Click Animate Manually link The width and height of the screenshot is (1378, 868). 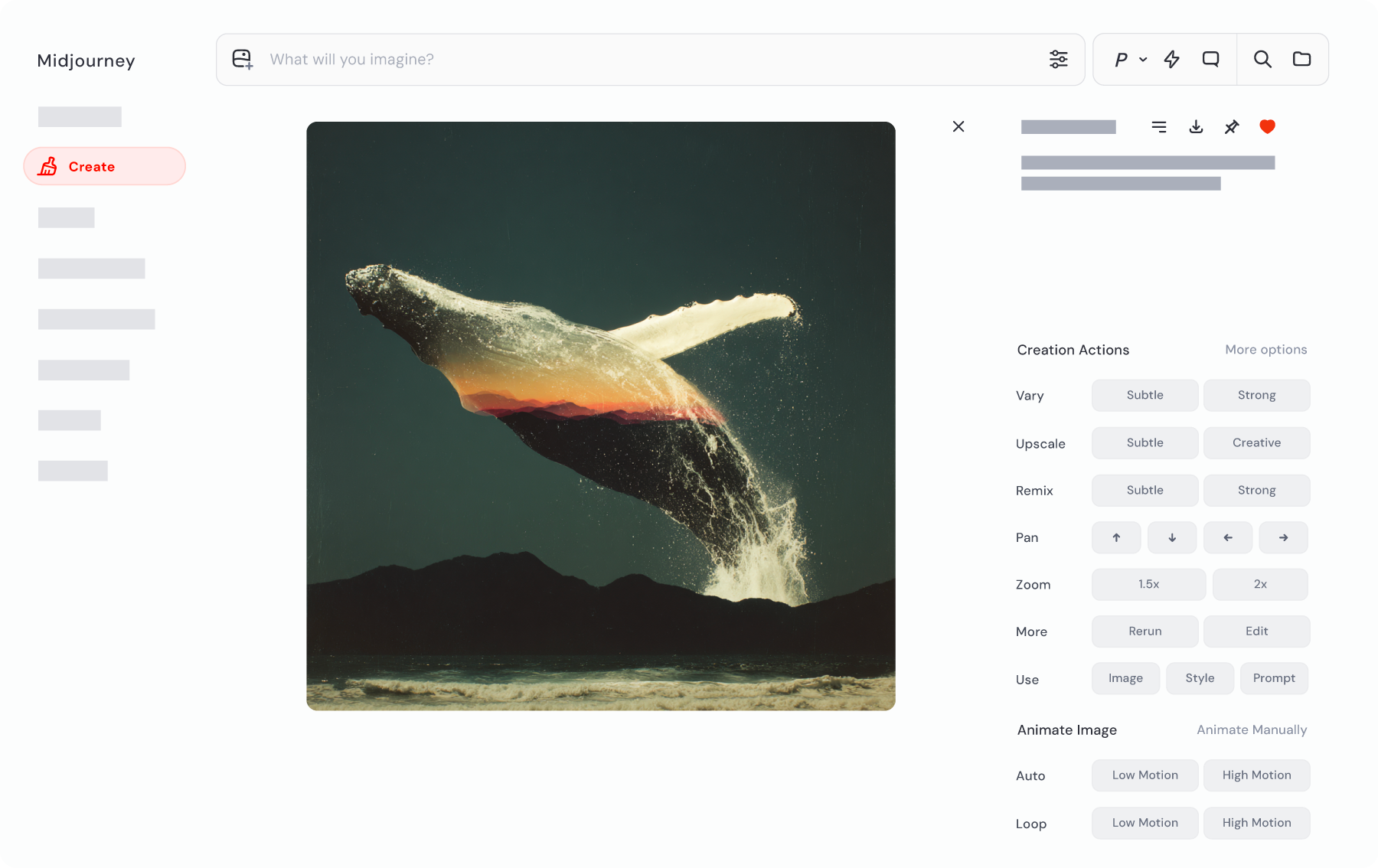tap(1252, 730)
